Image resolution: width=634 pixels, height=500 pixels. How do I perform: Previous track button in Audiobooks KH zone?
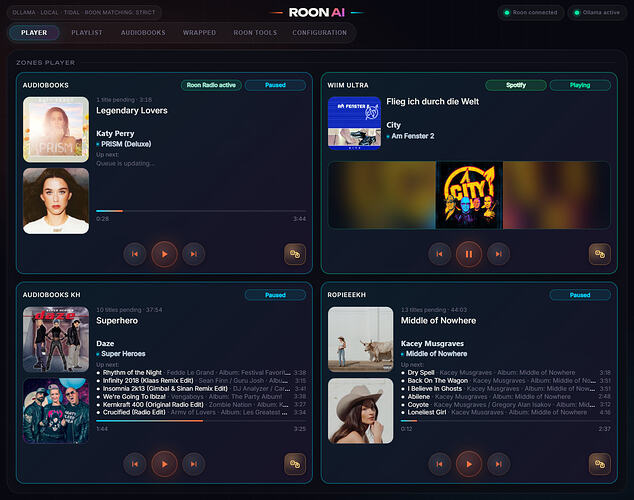click(135, 464)
